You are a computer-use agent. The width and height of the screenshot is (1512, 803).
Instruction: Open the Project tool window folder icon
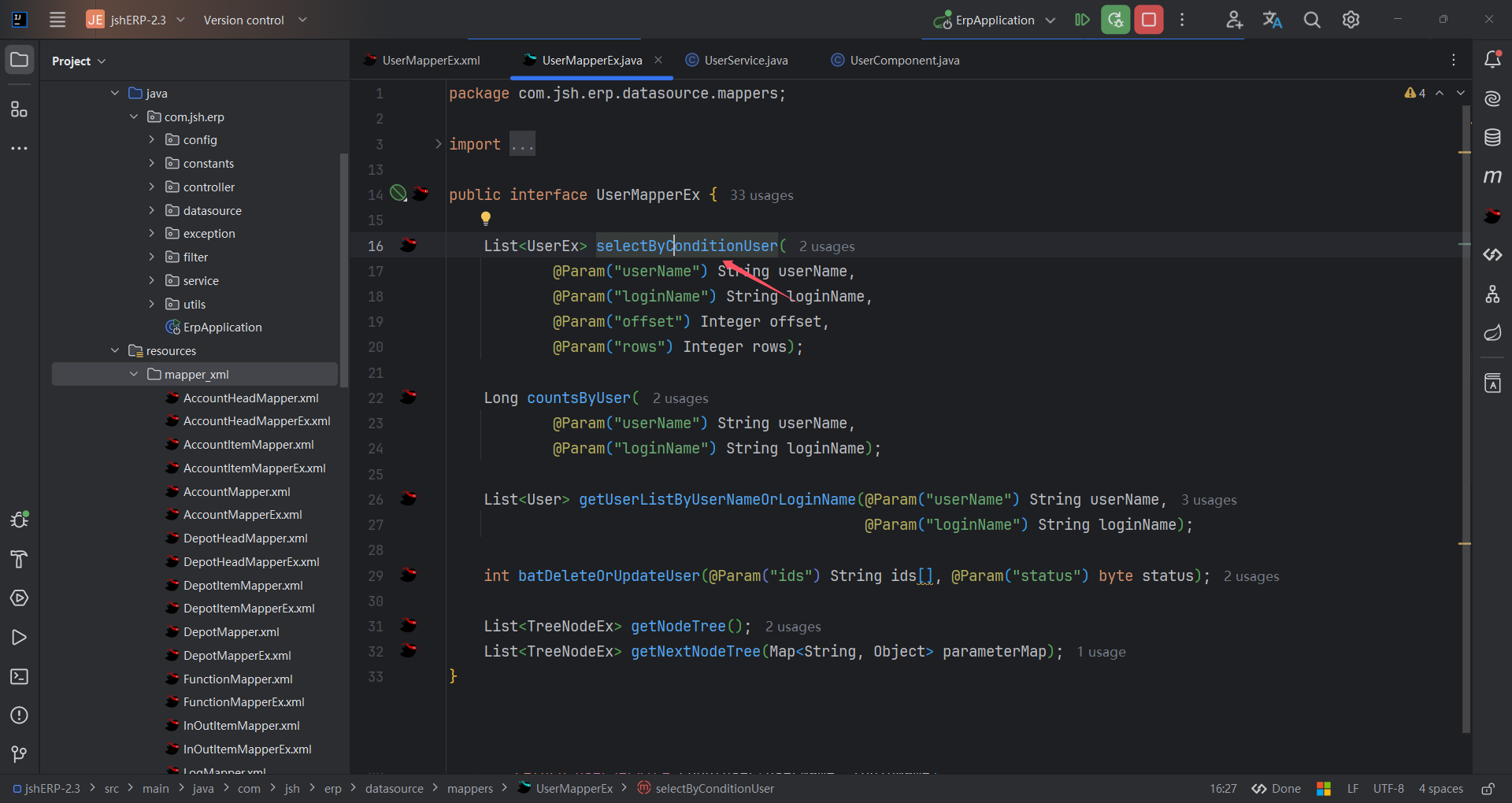[x=19, y=60]
